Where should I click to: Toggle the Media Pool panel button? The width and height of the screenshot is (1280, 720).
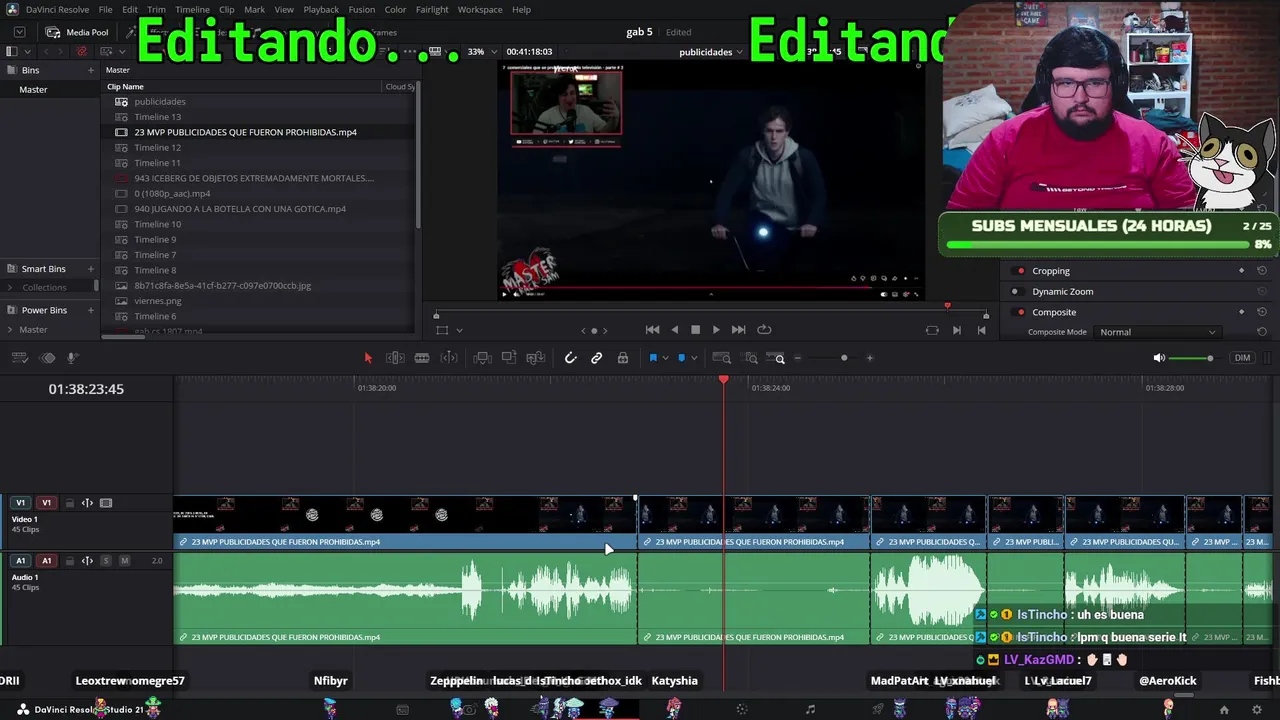click(77, 32)
